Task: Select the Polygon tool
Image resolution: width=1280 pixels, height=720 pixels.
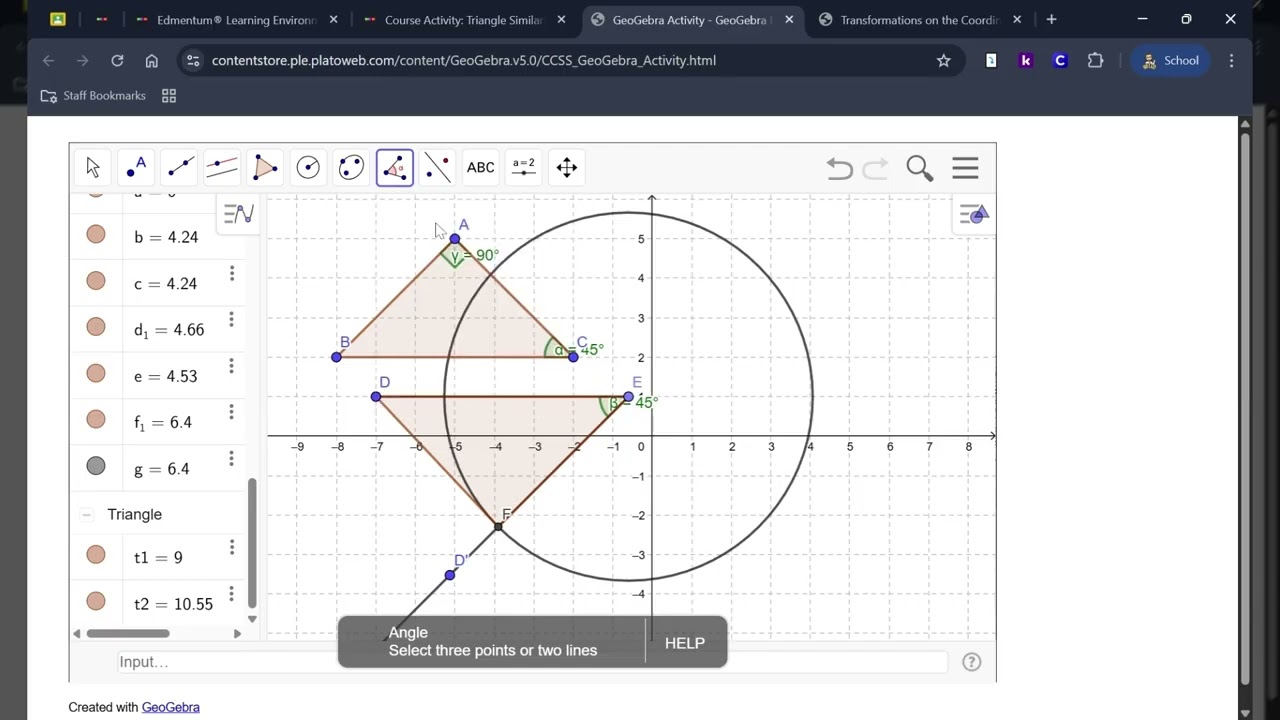Action: coord(265,168)
